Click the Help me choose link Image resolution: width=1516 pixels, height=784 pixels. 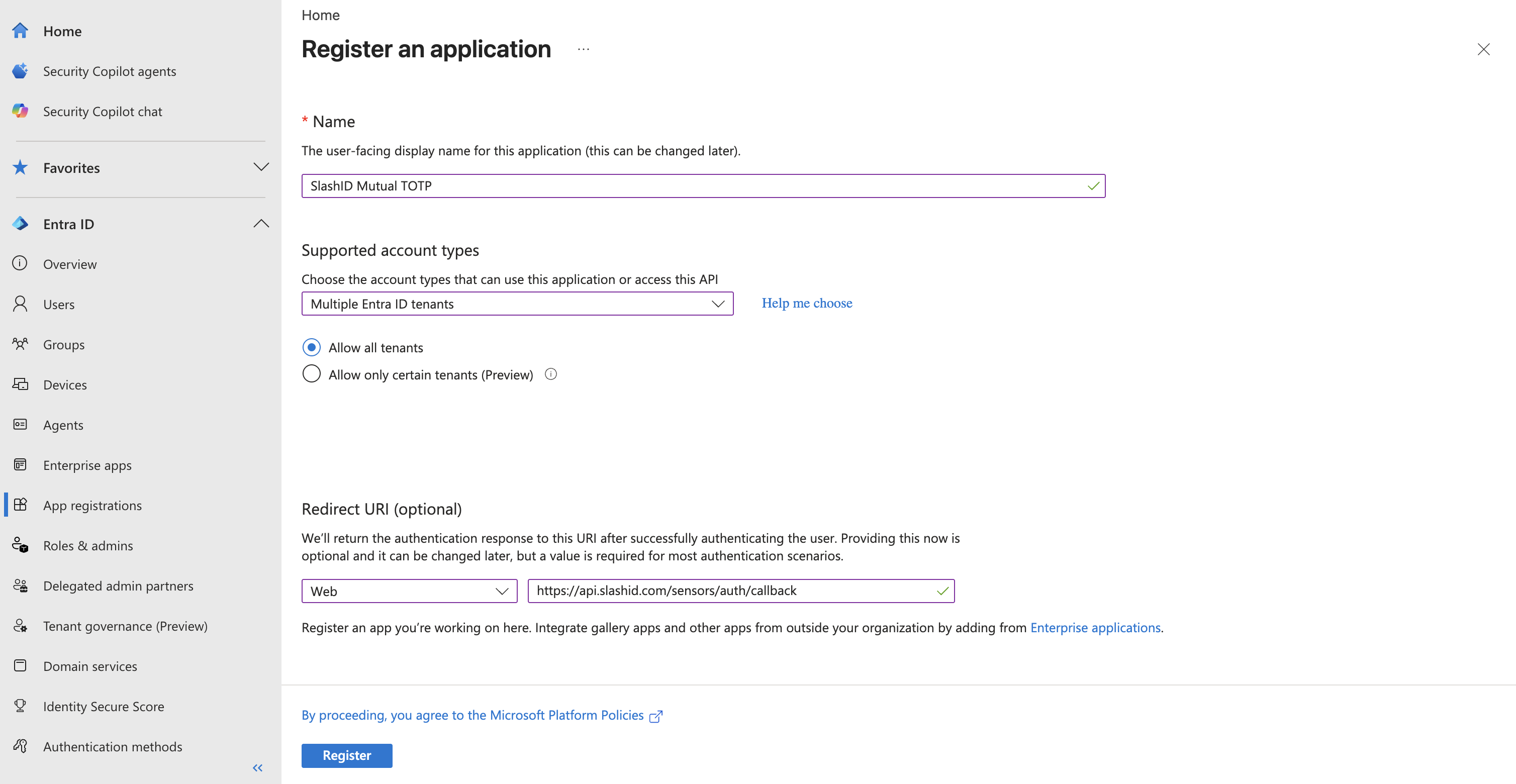point(806,303)
